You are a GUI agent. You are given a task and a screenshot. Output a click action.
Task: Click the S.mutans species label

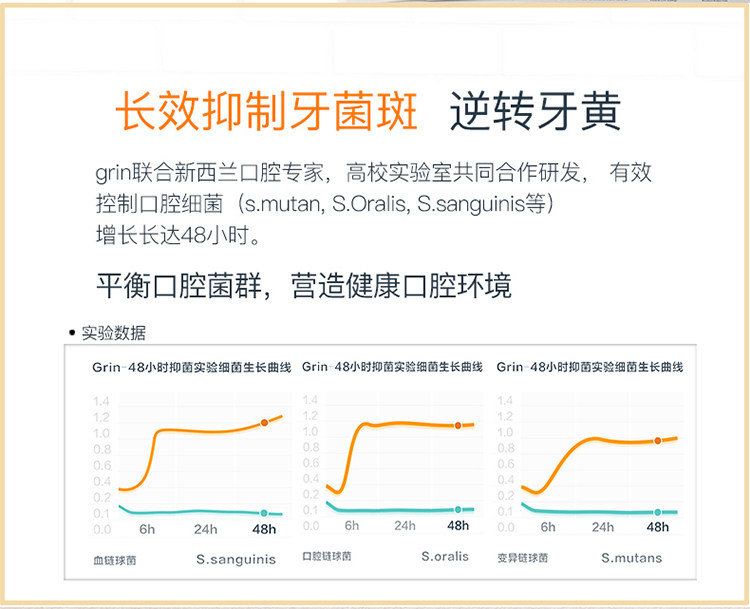pos(631,558)
